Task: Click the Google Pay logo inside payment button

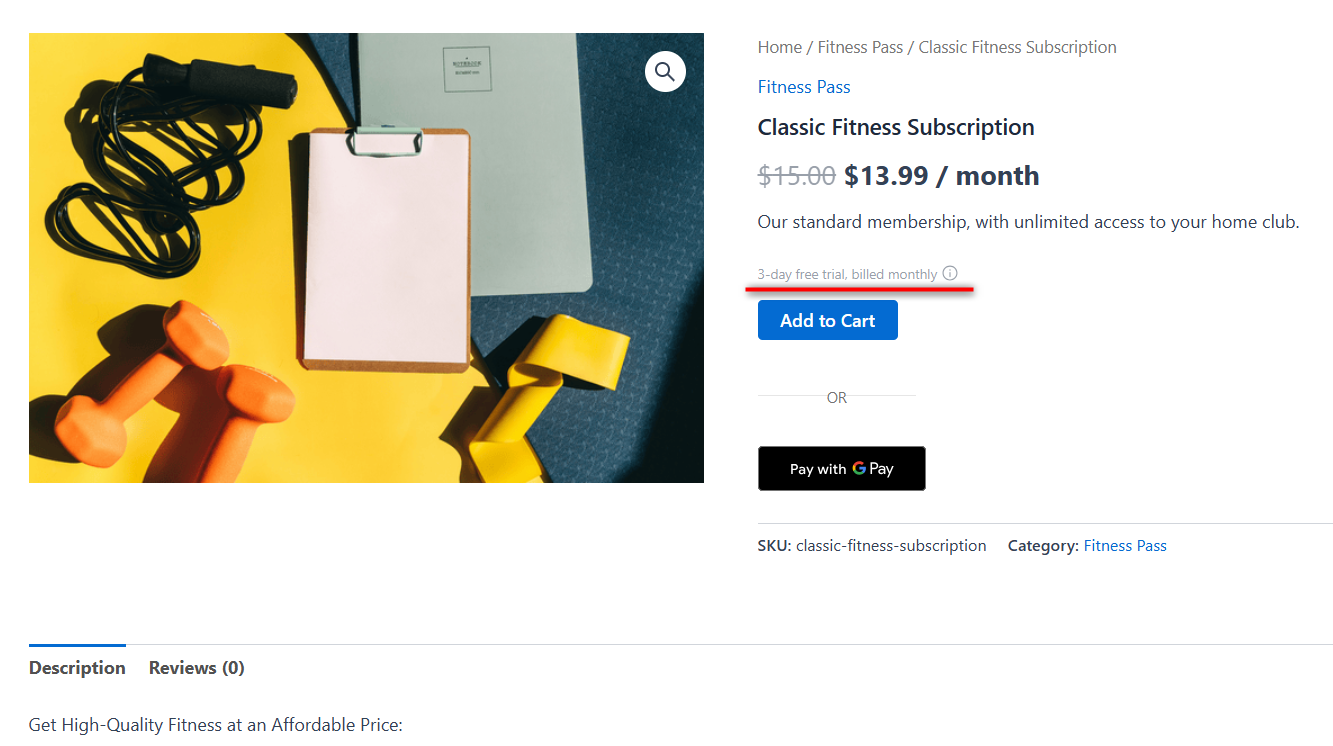Action: click(x=860, y=468)
